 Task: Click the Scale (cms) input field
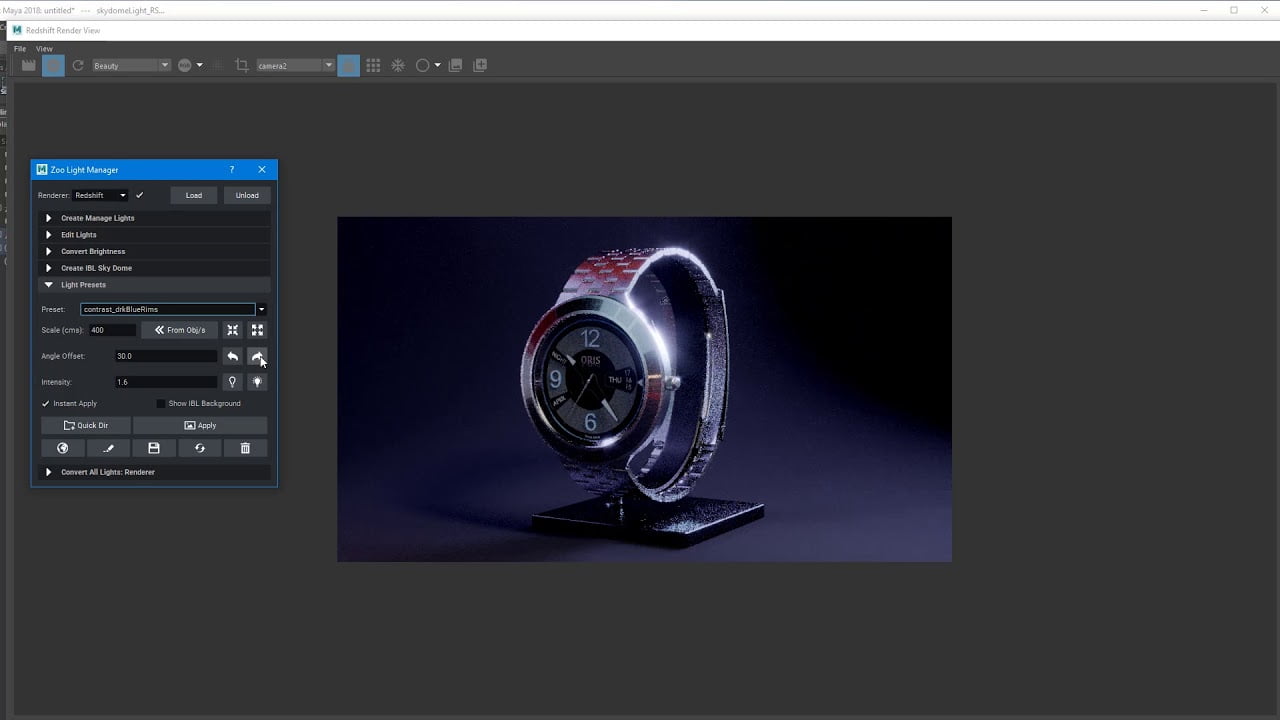tap(112, 330)
